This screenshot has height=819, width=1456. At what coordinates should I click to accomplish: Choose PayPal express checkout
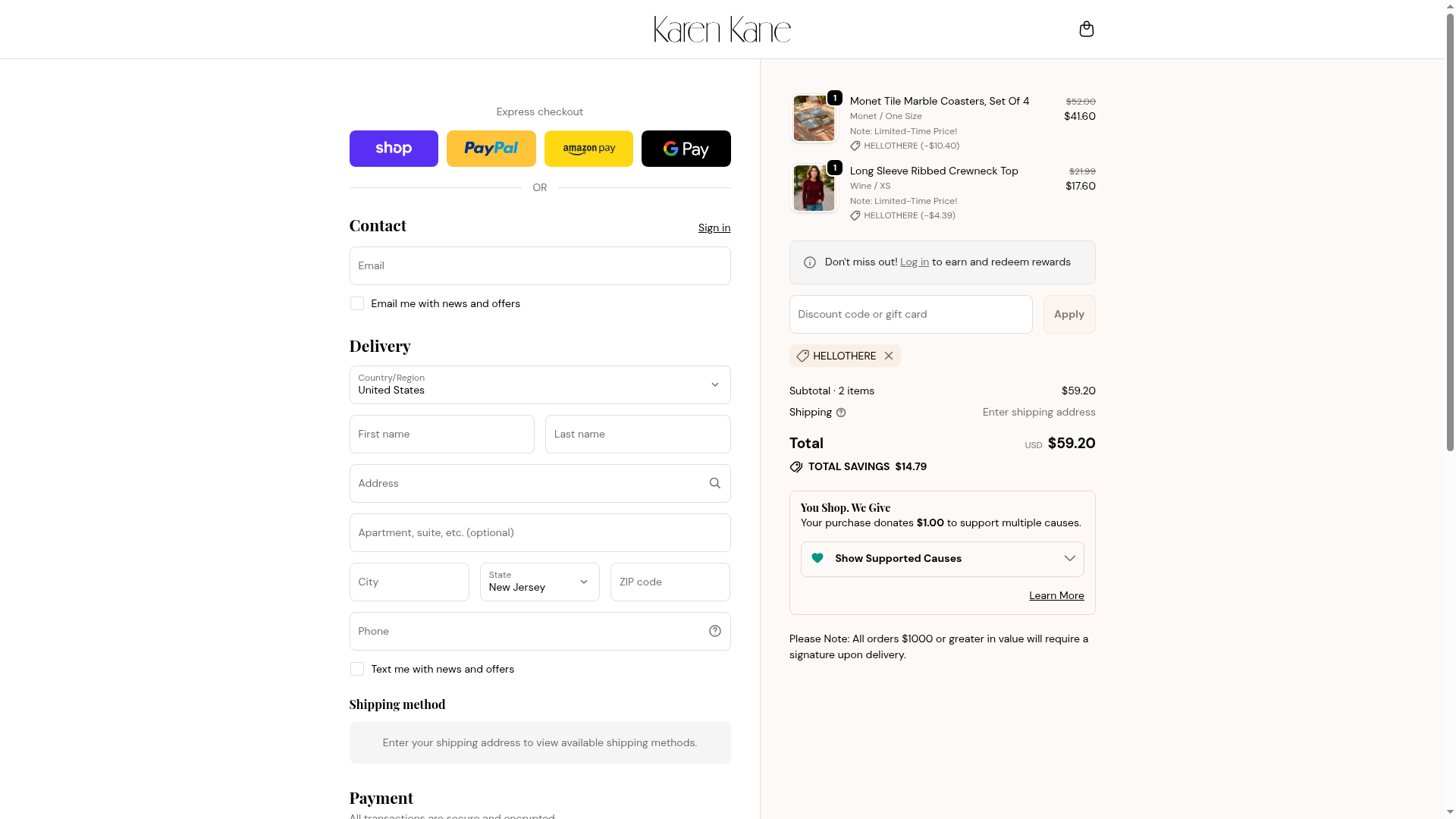point(491,149)
